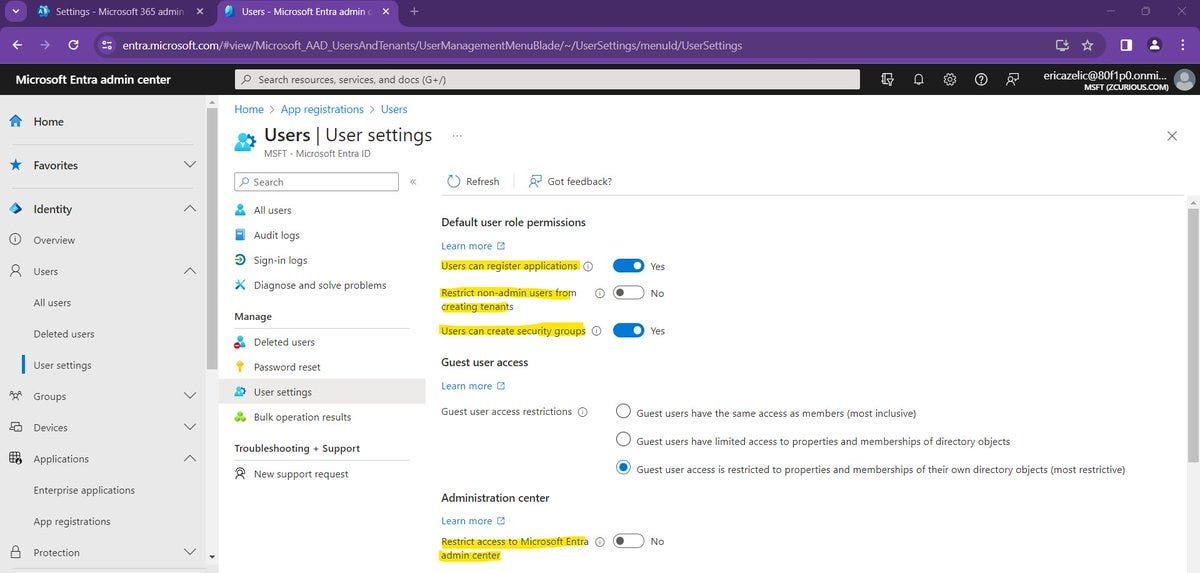This screenshot has height=573, width=1200.
Task: Go to App registrations breadcrumb
Action: click(x=322, y=109)
